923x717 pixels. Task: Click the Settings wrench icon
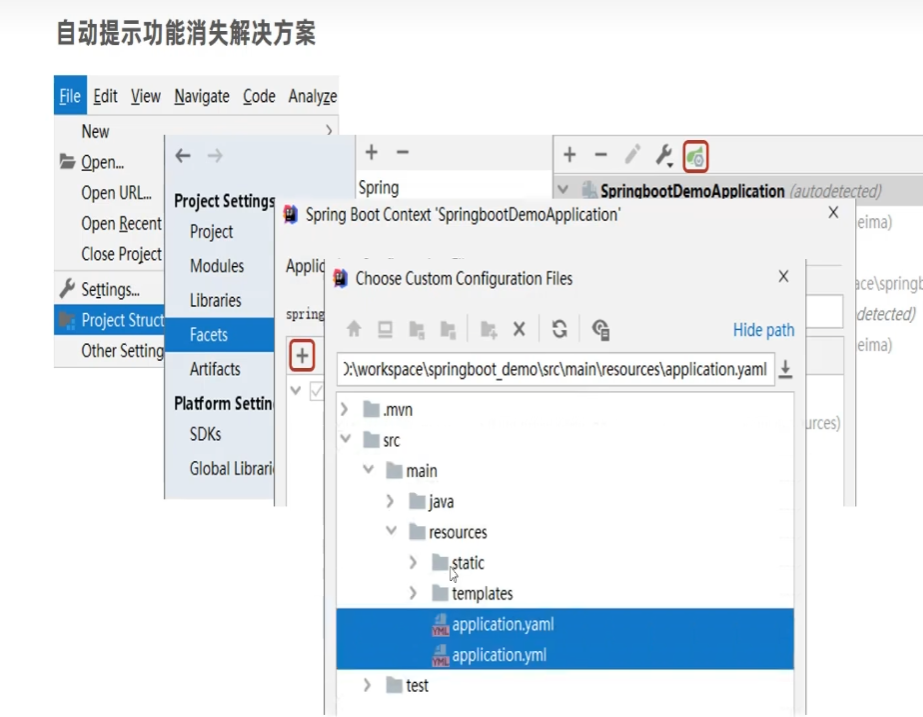click(x=67, y=288)
